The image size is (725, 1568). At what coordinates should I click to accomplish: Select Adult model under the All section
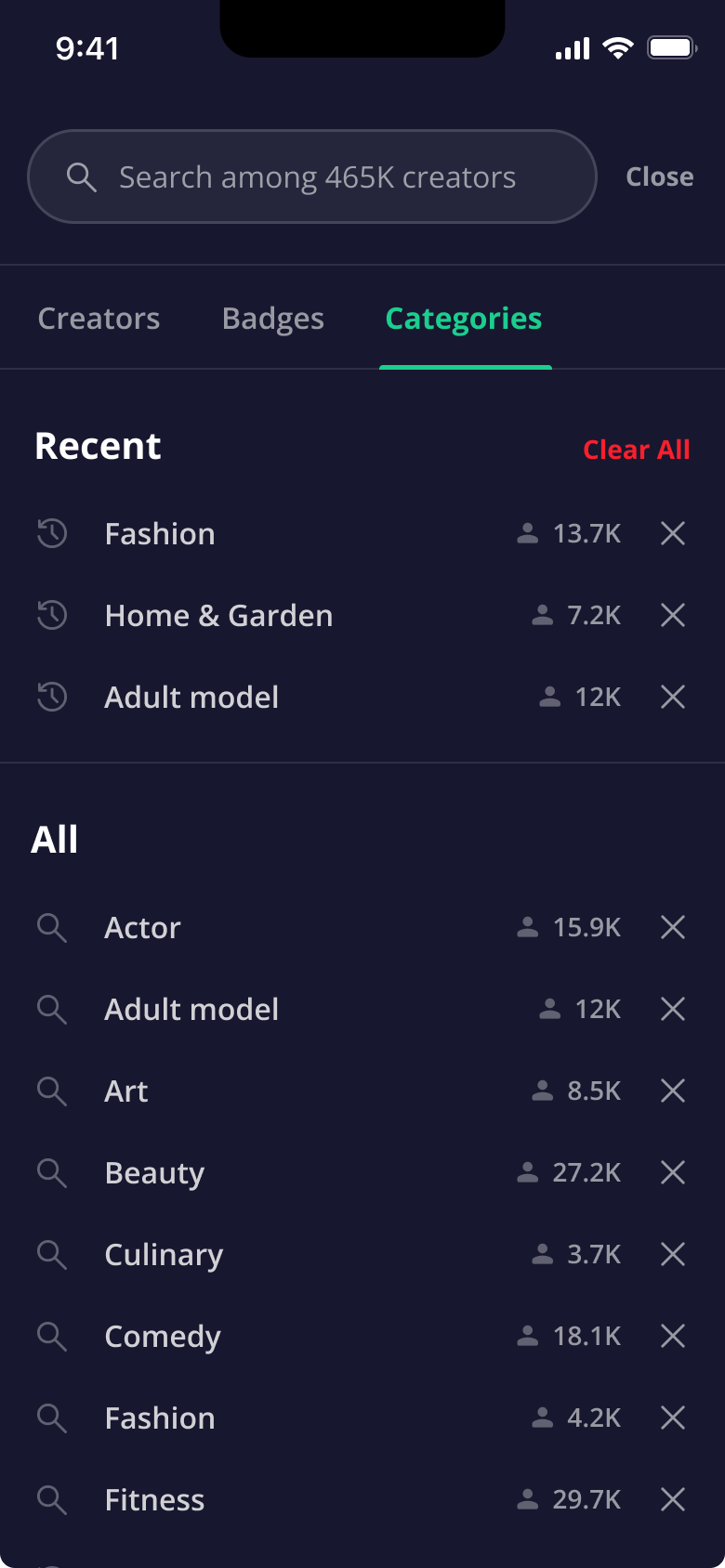[x=191, y=1009]
